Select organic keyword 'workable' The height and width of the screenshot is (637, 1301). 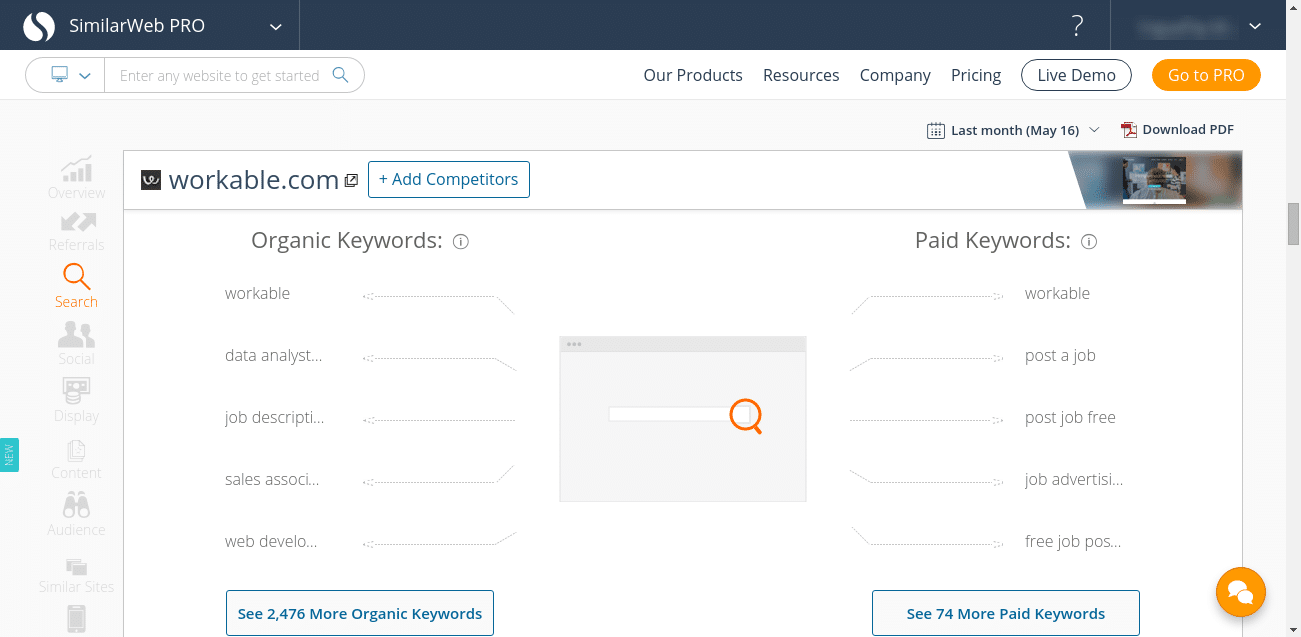tap(257, 293)
